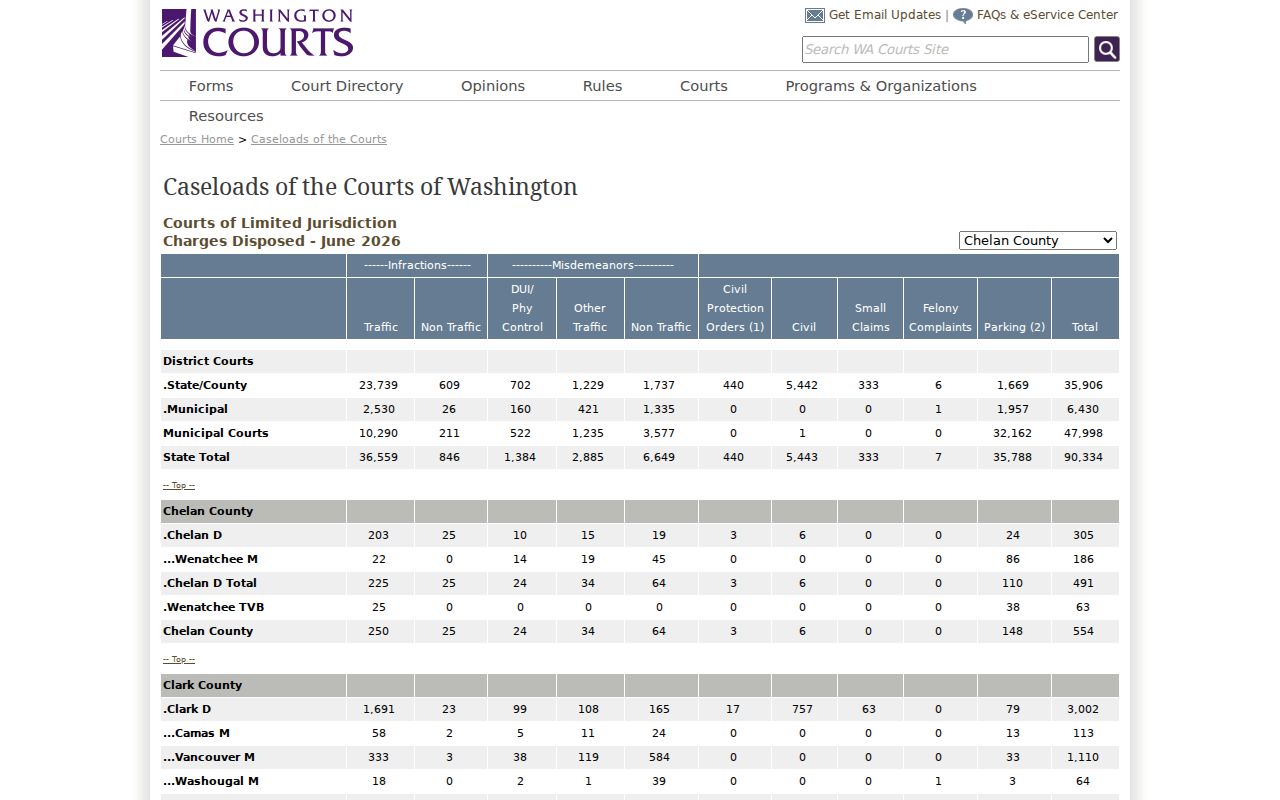Click Caseloads of the Courts breadcrumb
1280x800 pixels.
319,139
